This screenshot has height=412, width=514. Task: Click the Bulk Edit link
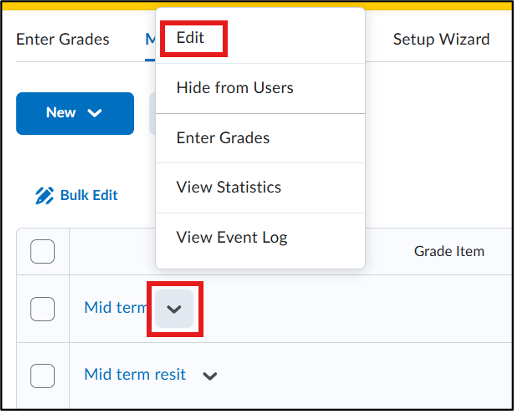tap(89, 195)
